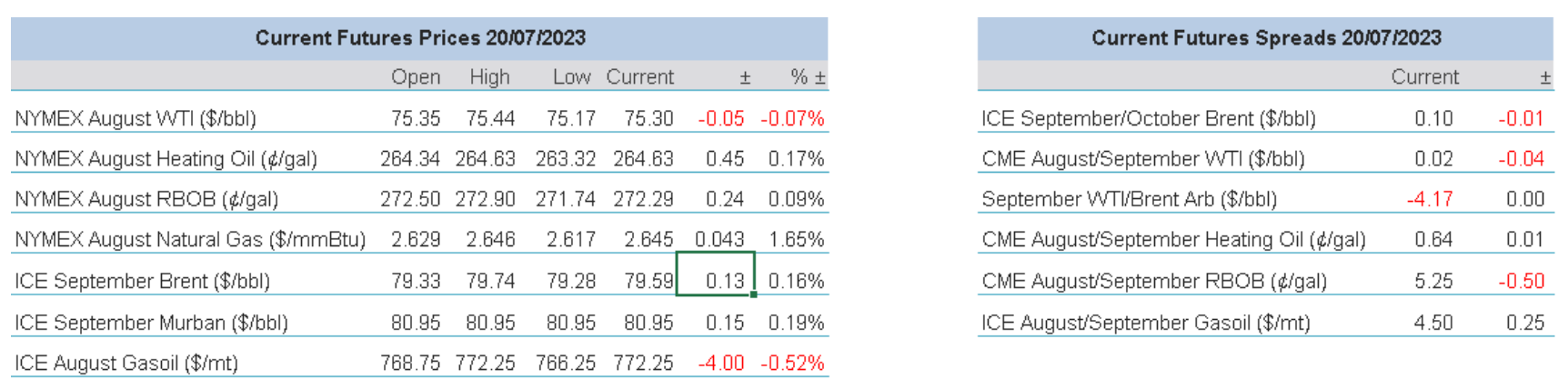Select ICE September Murban label cell
Screen dimensions: 1568x389
point(151,323)
